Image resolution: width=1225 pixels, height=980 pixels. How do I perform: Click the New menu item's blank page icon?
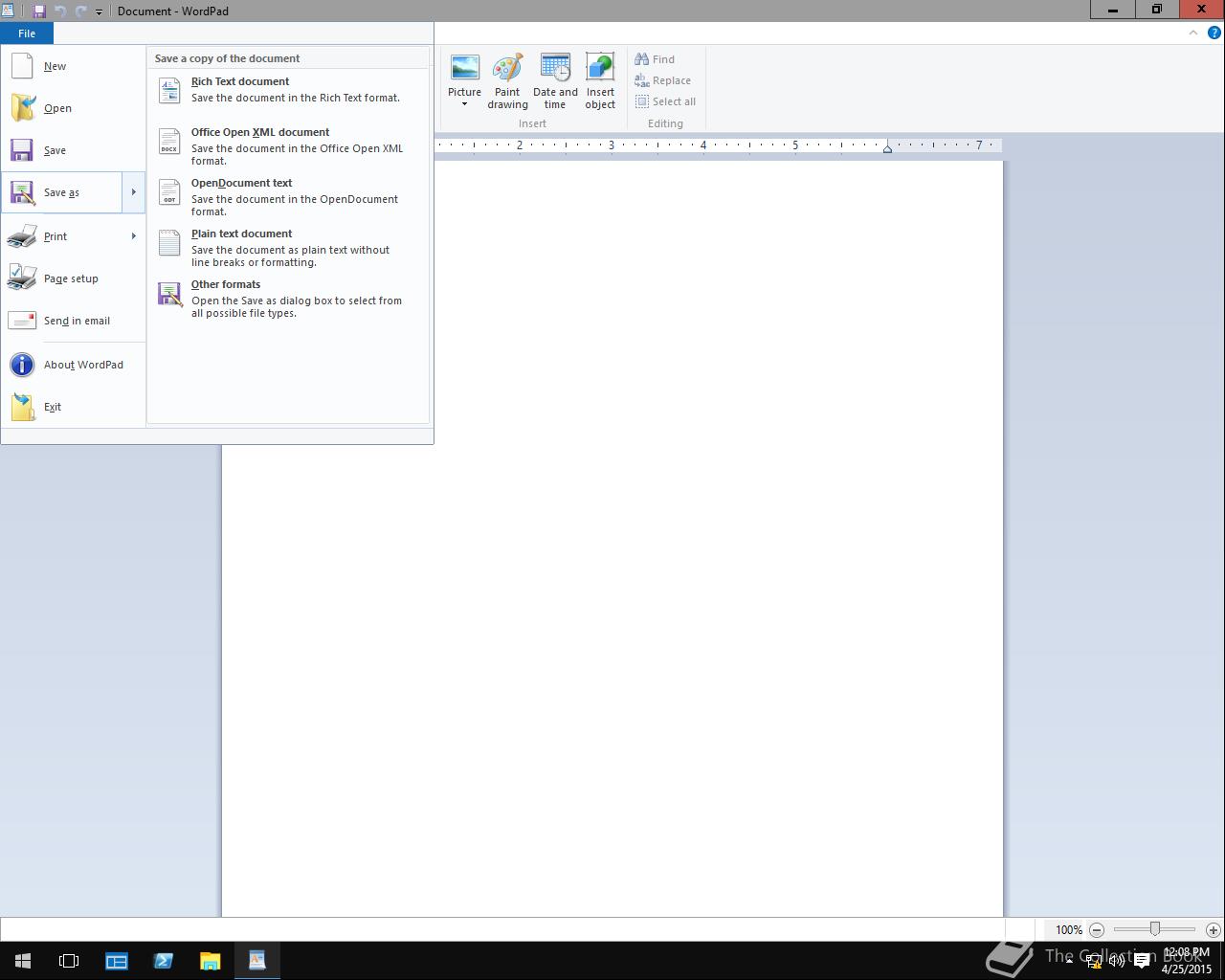point(22,66)
